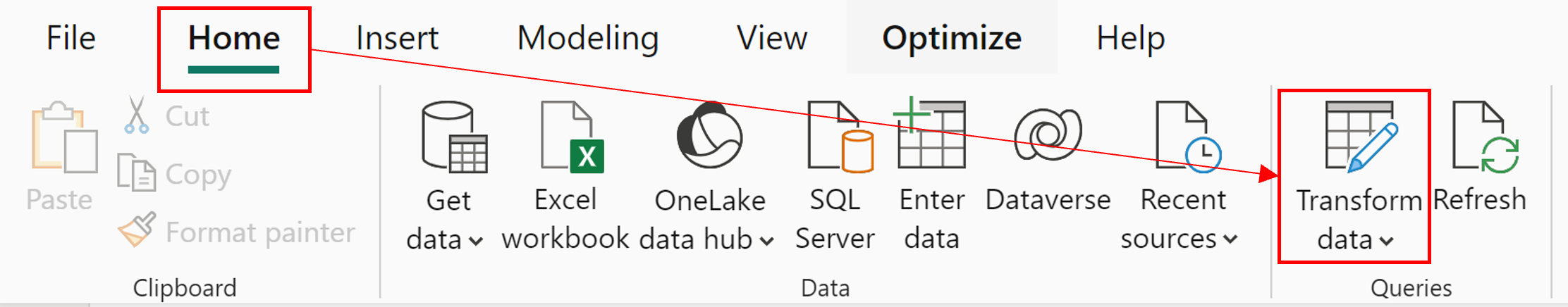Switch to the Insert tab
Viewport: 1568px width, 307px height.
[x=397, y=38]
